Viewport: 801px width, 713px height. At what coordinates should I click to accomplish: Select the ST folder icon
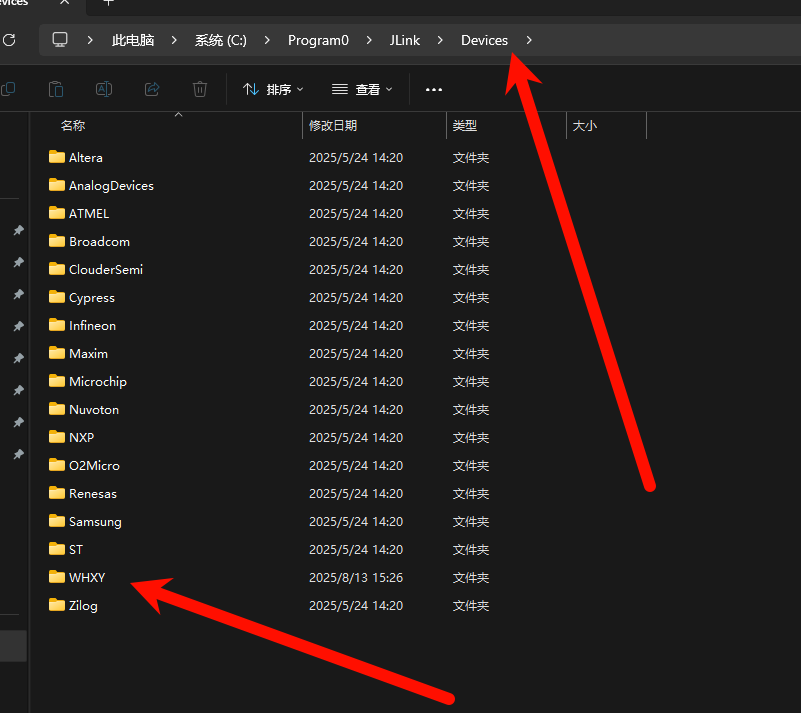pos(57,549)
